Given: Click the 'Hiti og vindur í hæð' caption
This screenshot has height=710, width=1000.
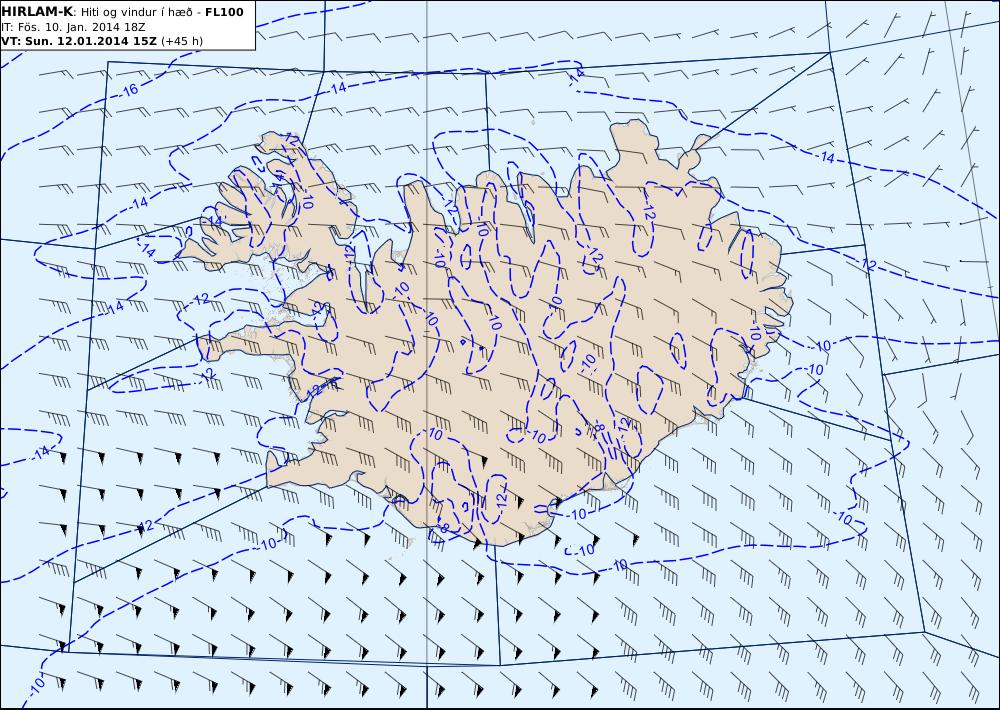Looking at the screenshot, I should (x=135, y=12).
